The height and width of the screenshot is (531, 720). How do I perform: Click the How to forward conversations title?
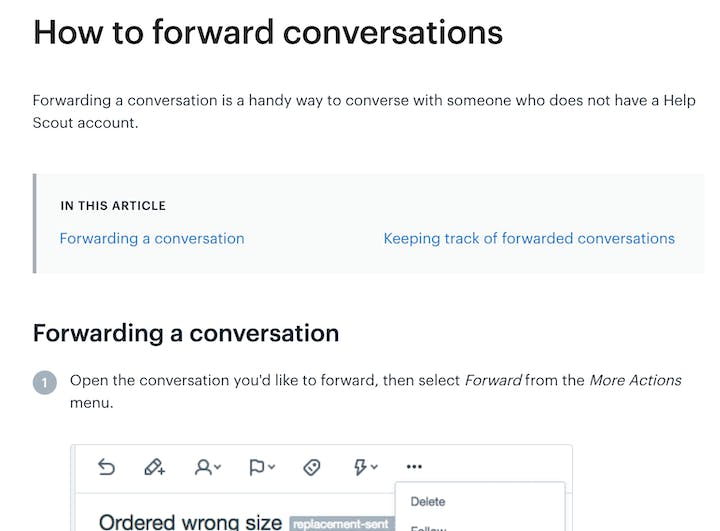point(268,32)
